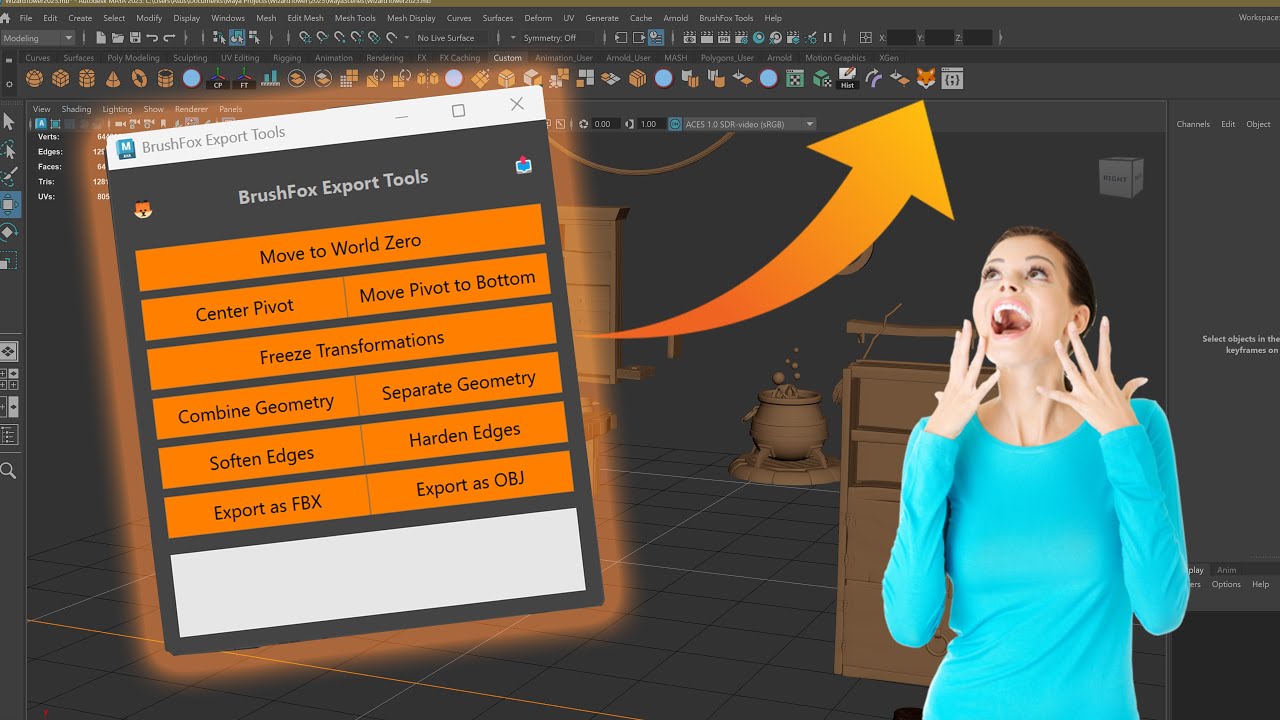1280x720 pixels.
Task: Create a polygon torus from the shelf
Action: [139, 78]
